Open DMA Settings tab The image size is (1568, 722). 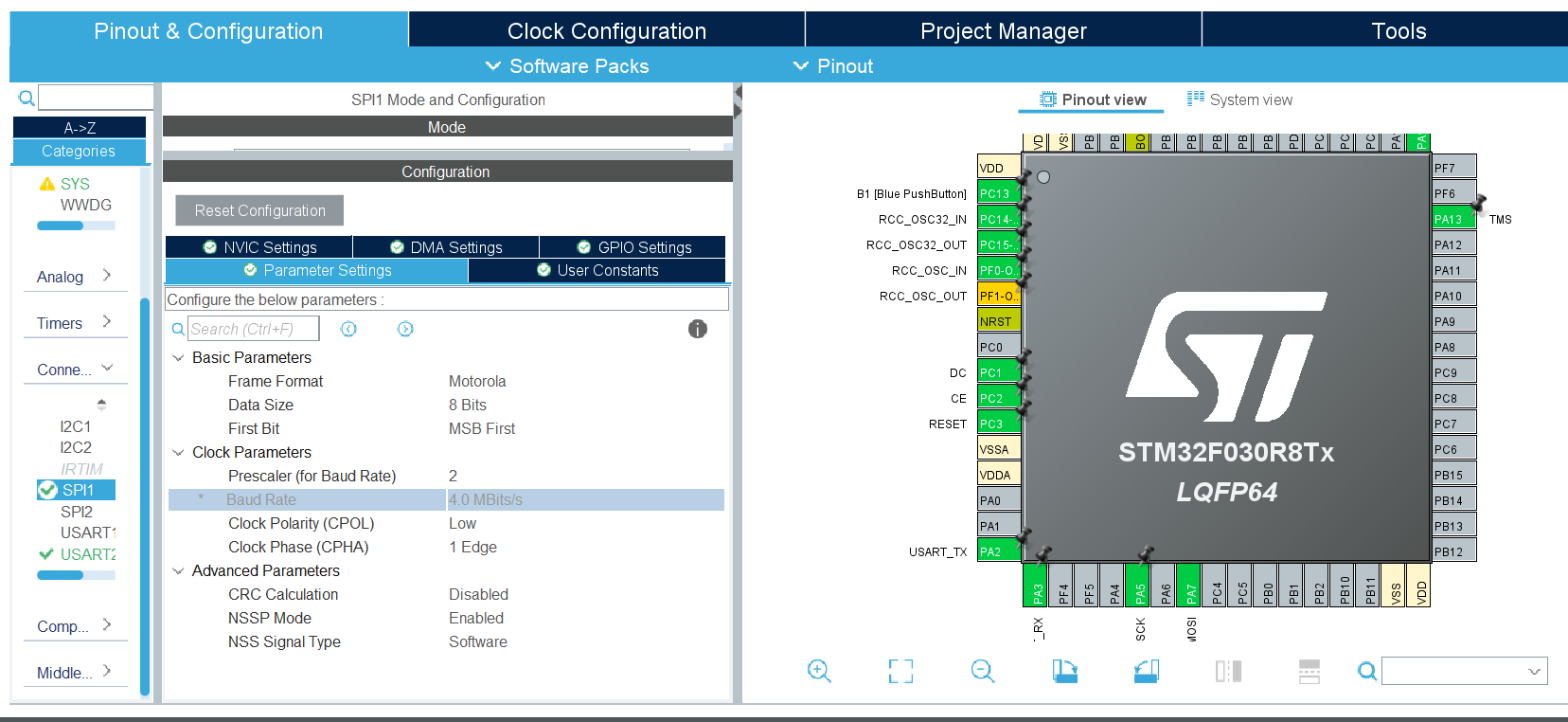click(446, 247)
